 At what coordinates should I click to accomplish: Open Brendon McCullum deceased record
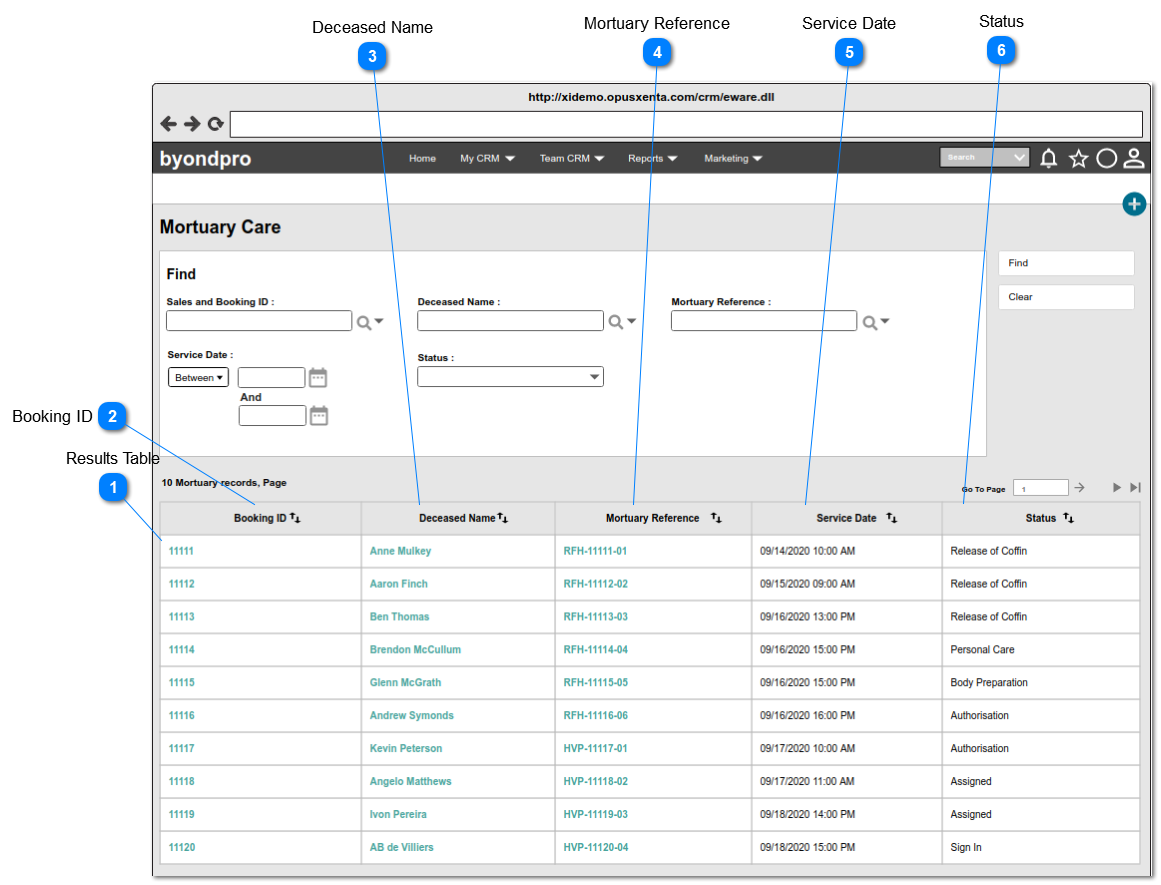point(415,649)
